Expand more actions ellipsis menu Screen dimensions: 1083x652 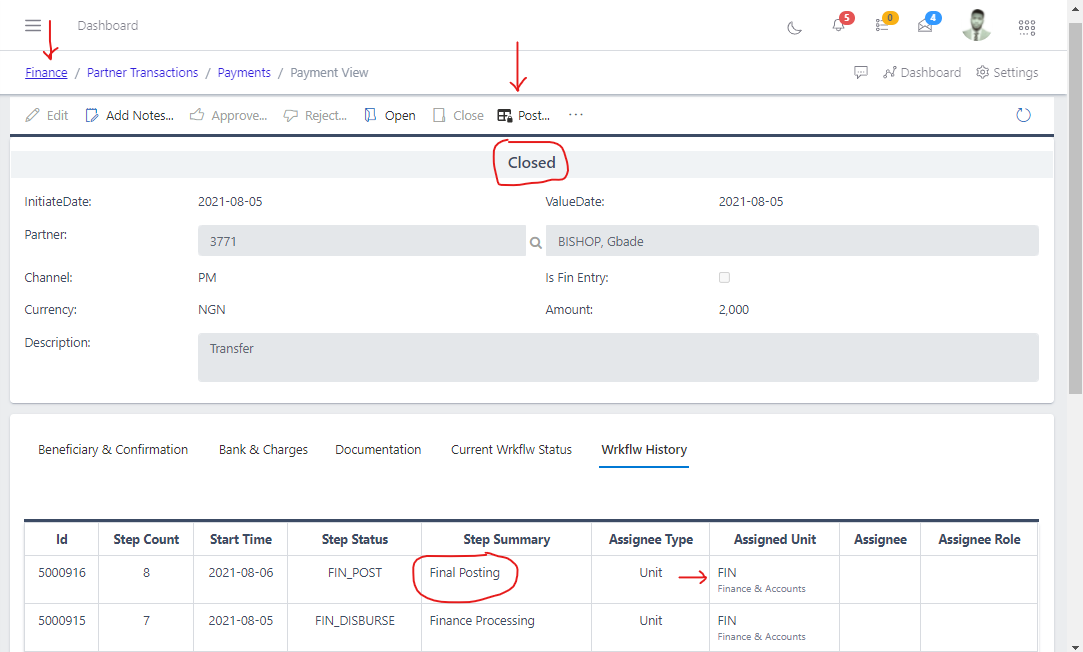576,115
